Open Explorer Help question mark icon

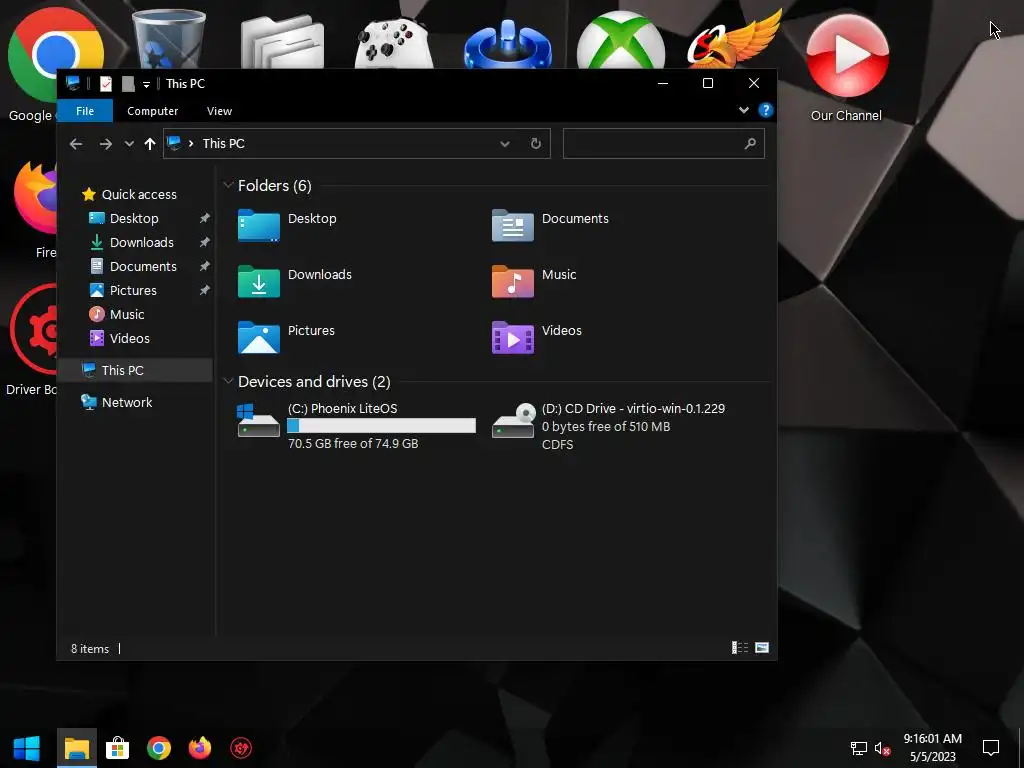765,110
